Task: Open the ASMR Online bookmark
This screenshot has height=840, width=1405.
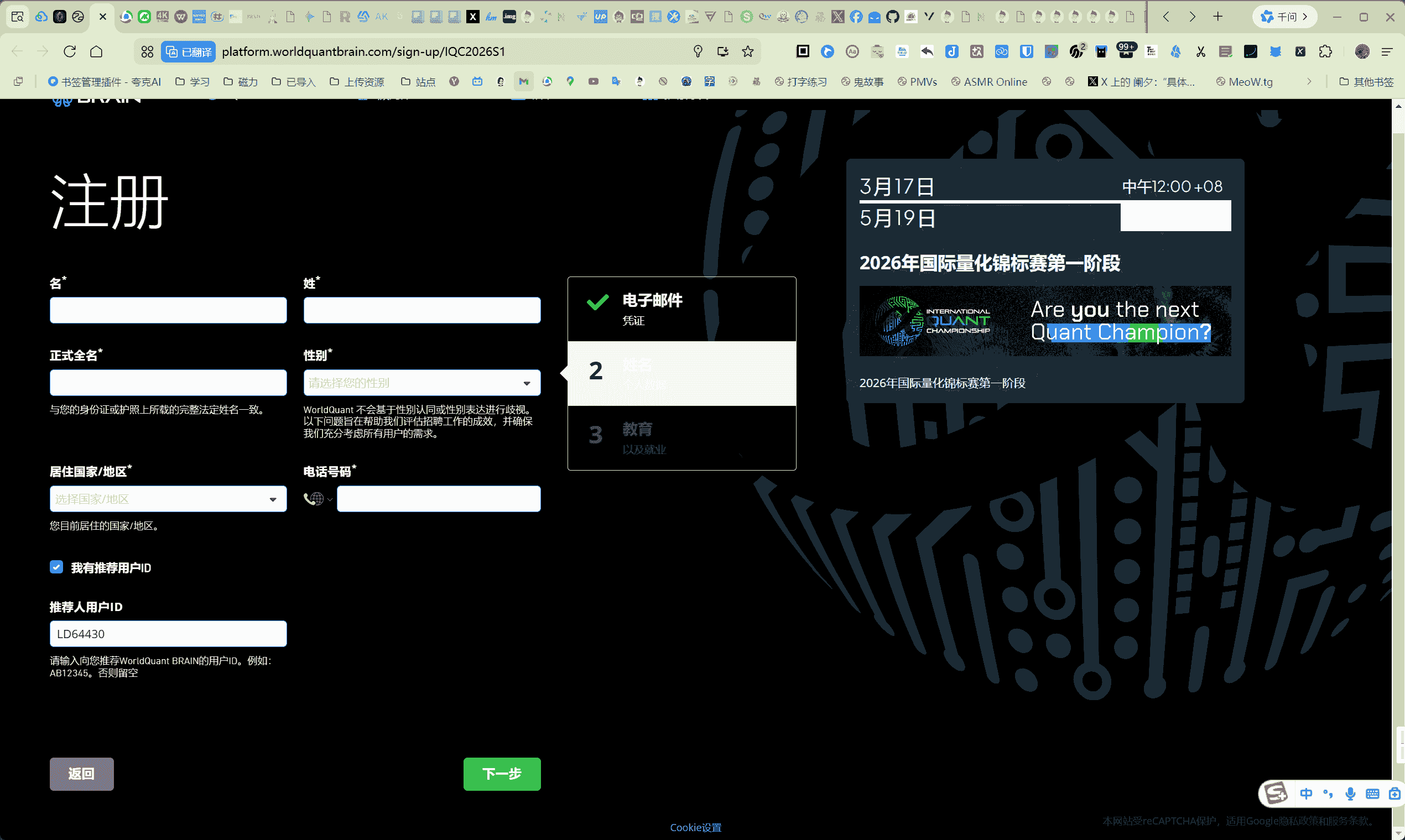Action: tap(990, 81)
